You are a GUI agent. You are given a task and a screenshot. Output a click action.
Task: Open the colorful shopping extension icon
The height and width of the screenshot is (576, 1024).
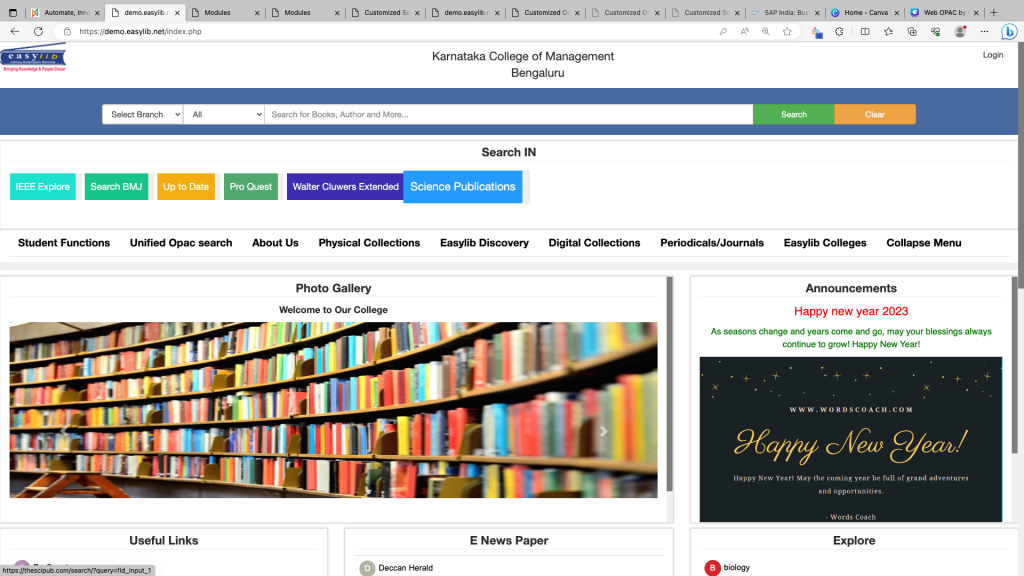click(x=816, y=31)
